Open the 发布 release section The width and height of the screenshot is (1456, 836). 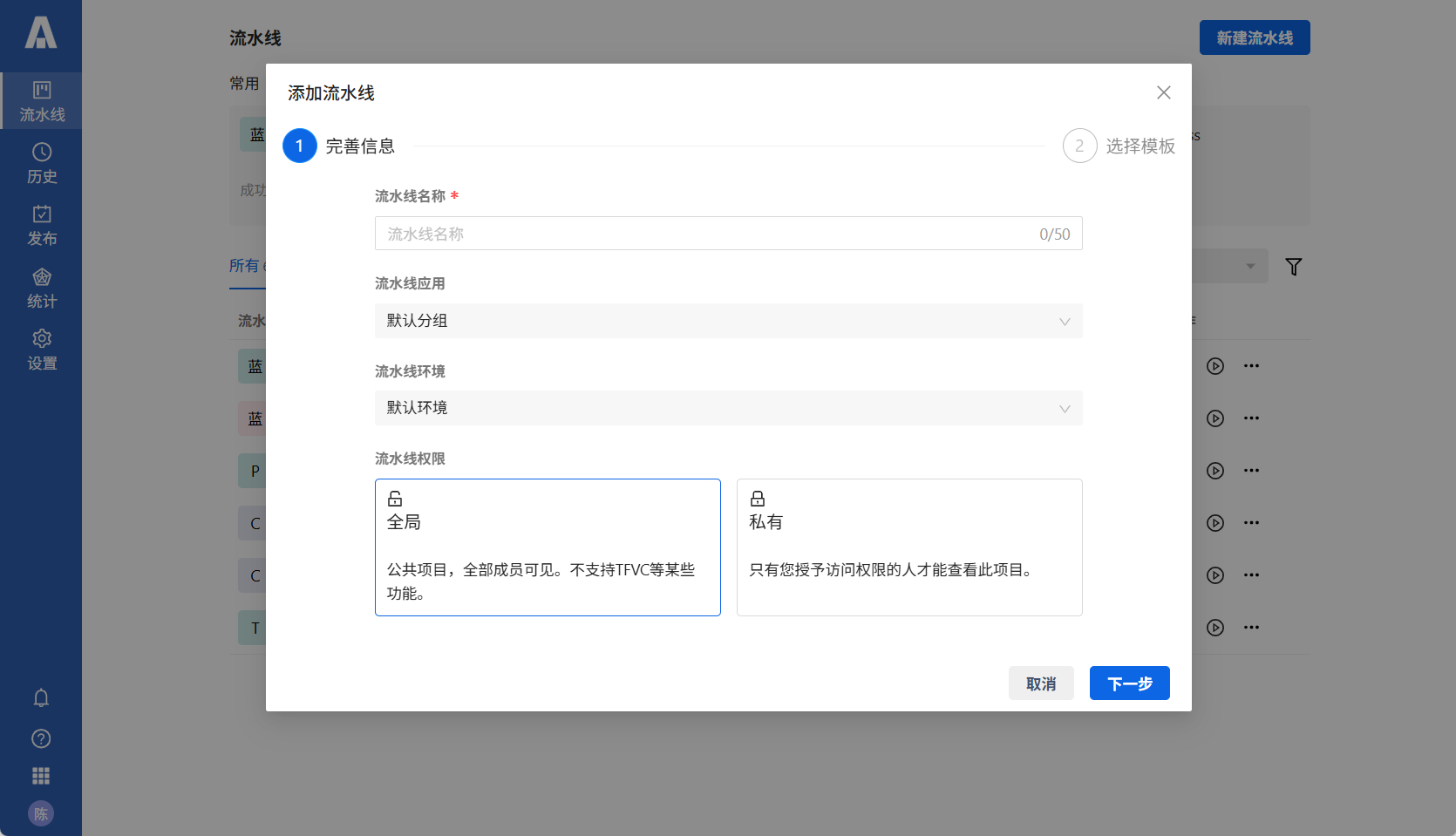(41, 226)
